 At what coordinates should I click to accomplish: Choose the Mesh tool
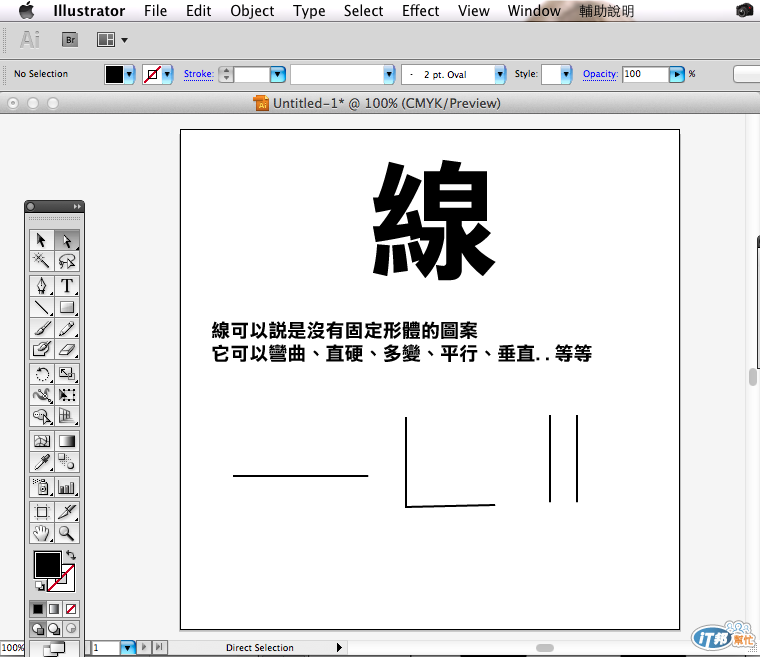click(42, 441)
